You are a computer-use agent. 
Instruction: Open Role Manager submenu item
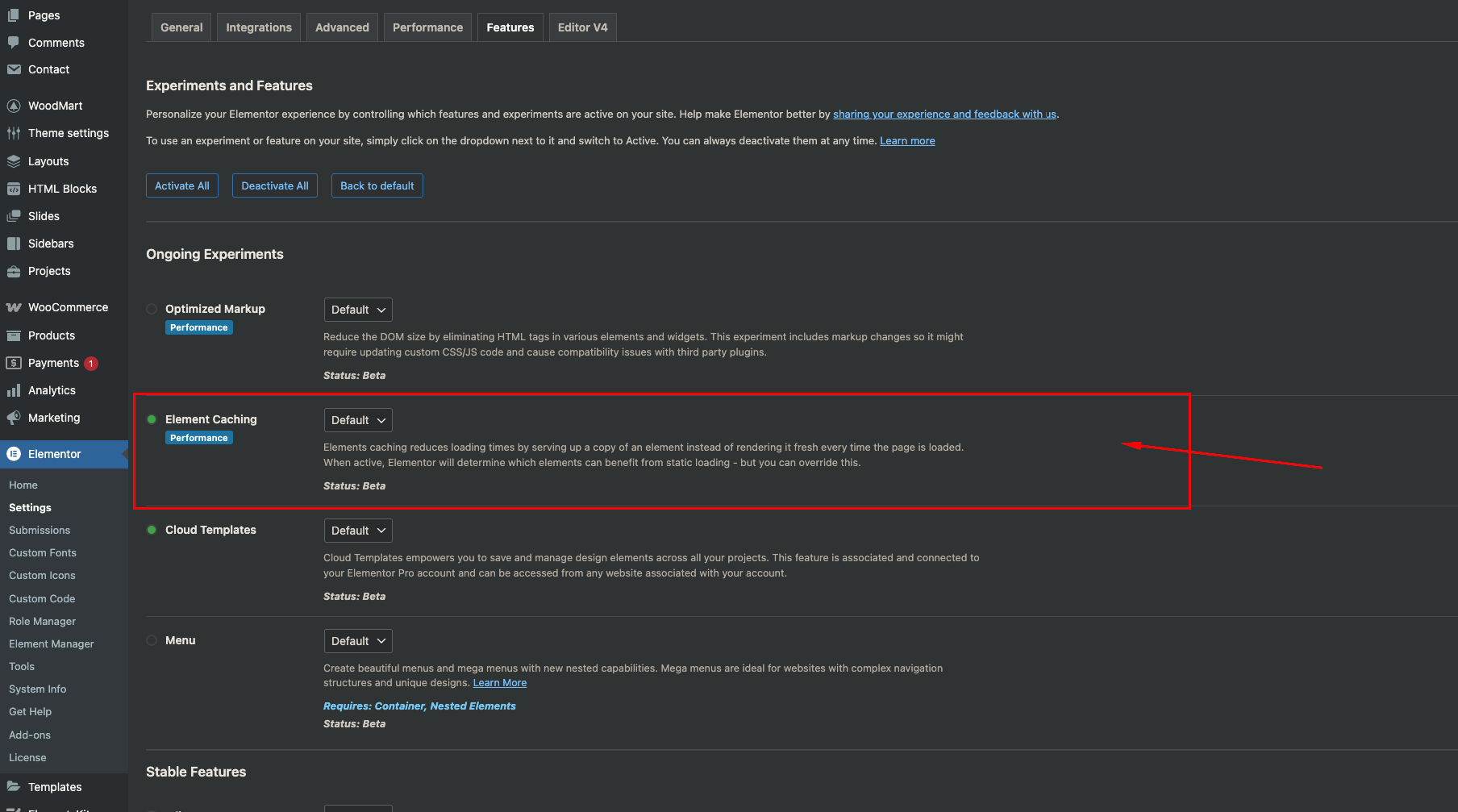click(42, 621)
